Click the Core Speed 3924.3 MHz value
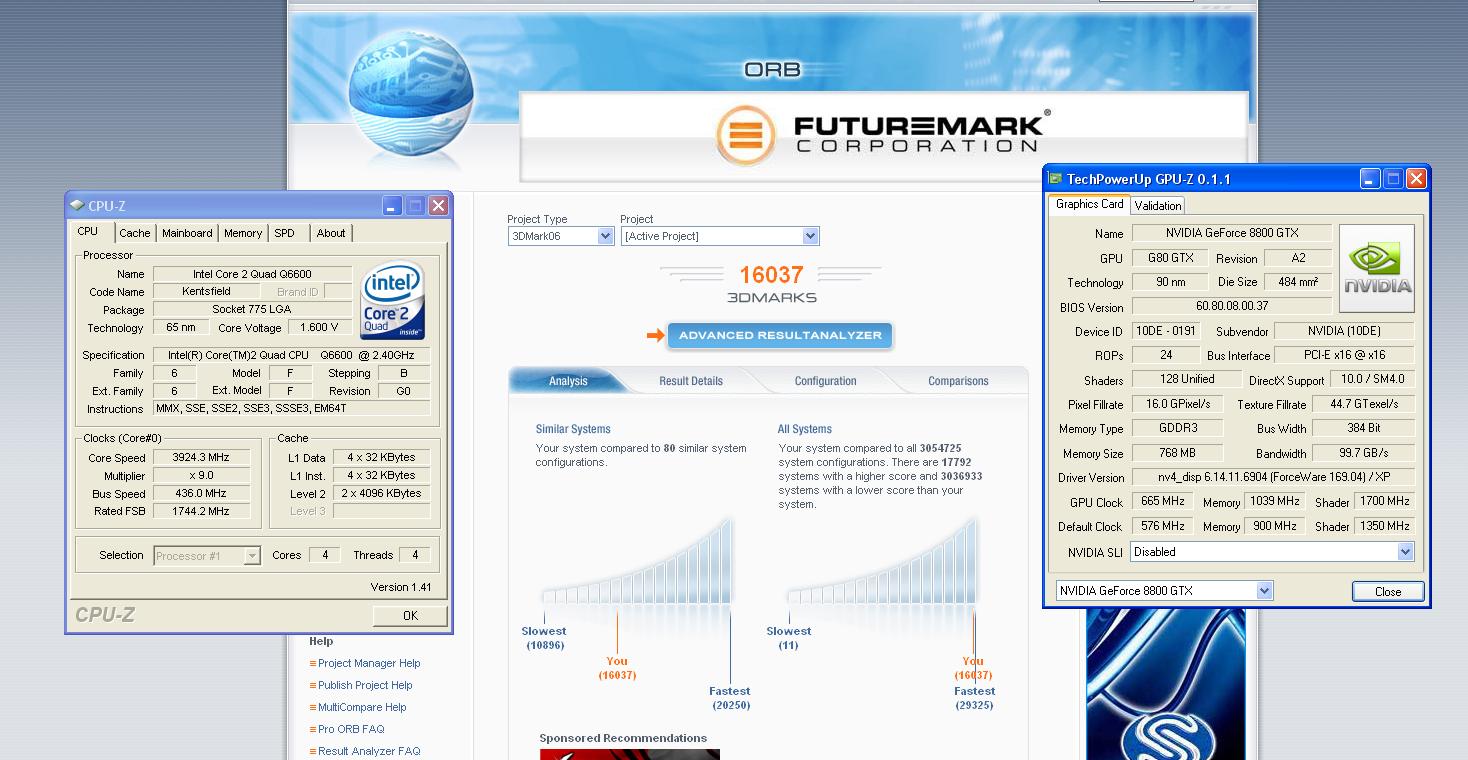The image size is (1468, 760). [200, 457]
